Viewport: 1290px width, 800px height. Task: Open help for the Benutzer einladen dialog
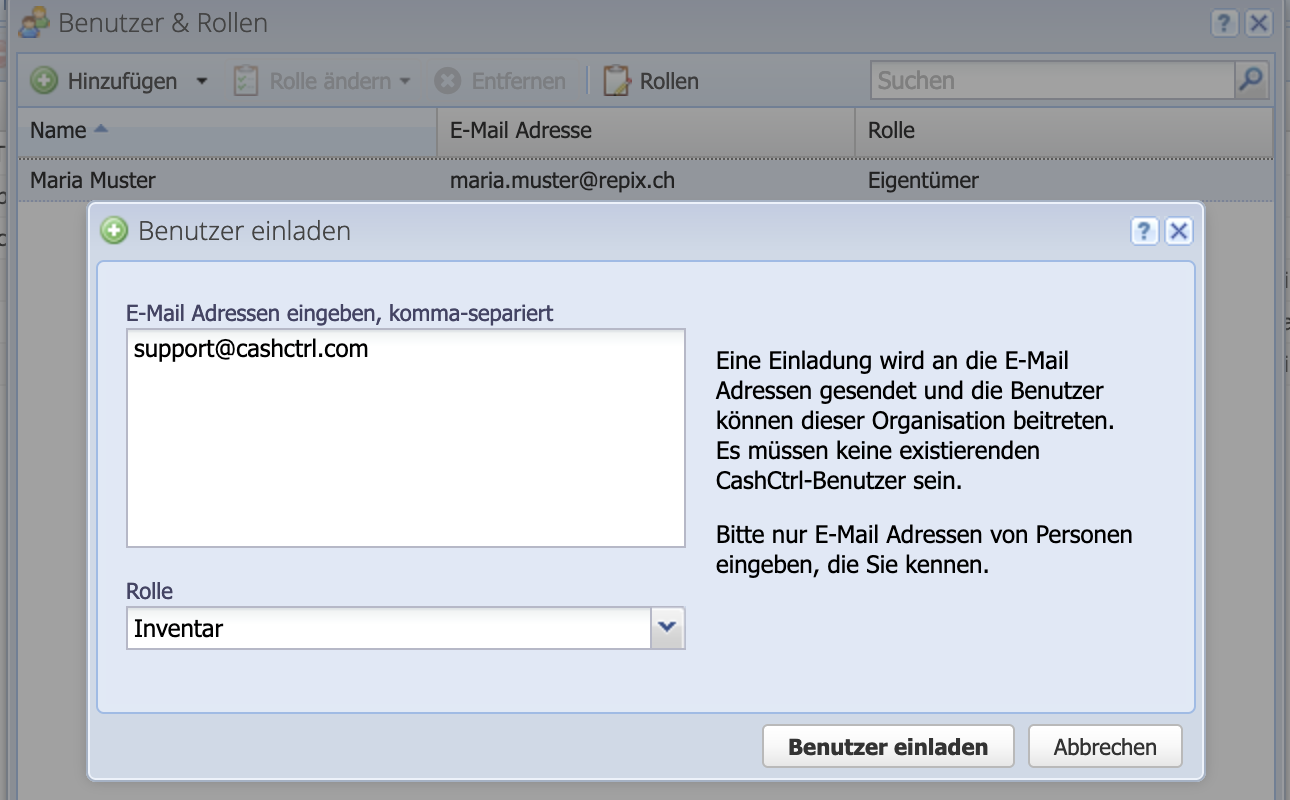1145,231
